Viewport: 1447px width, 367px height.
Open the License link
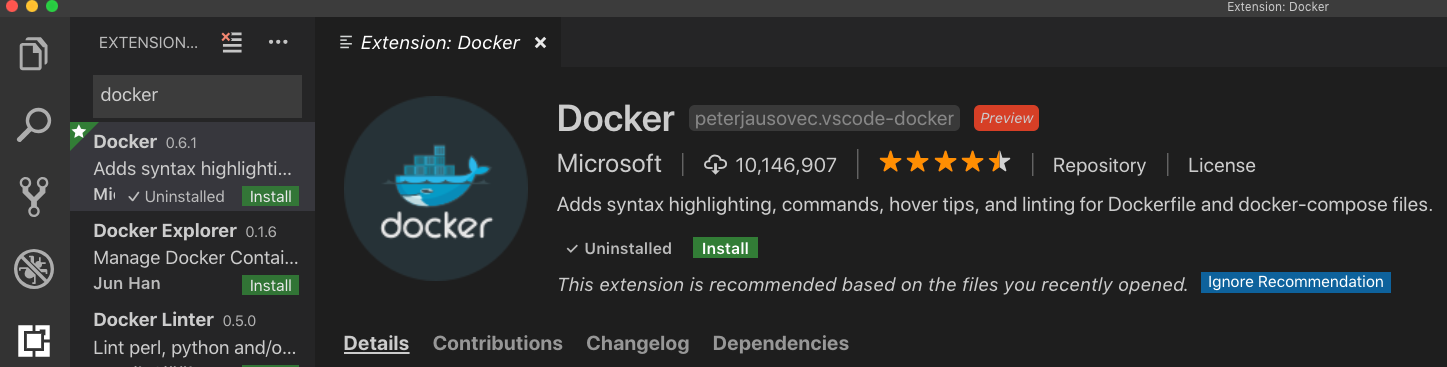coord(1221,165)
